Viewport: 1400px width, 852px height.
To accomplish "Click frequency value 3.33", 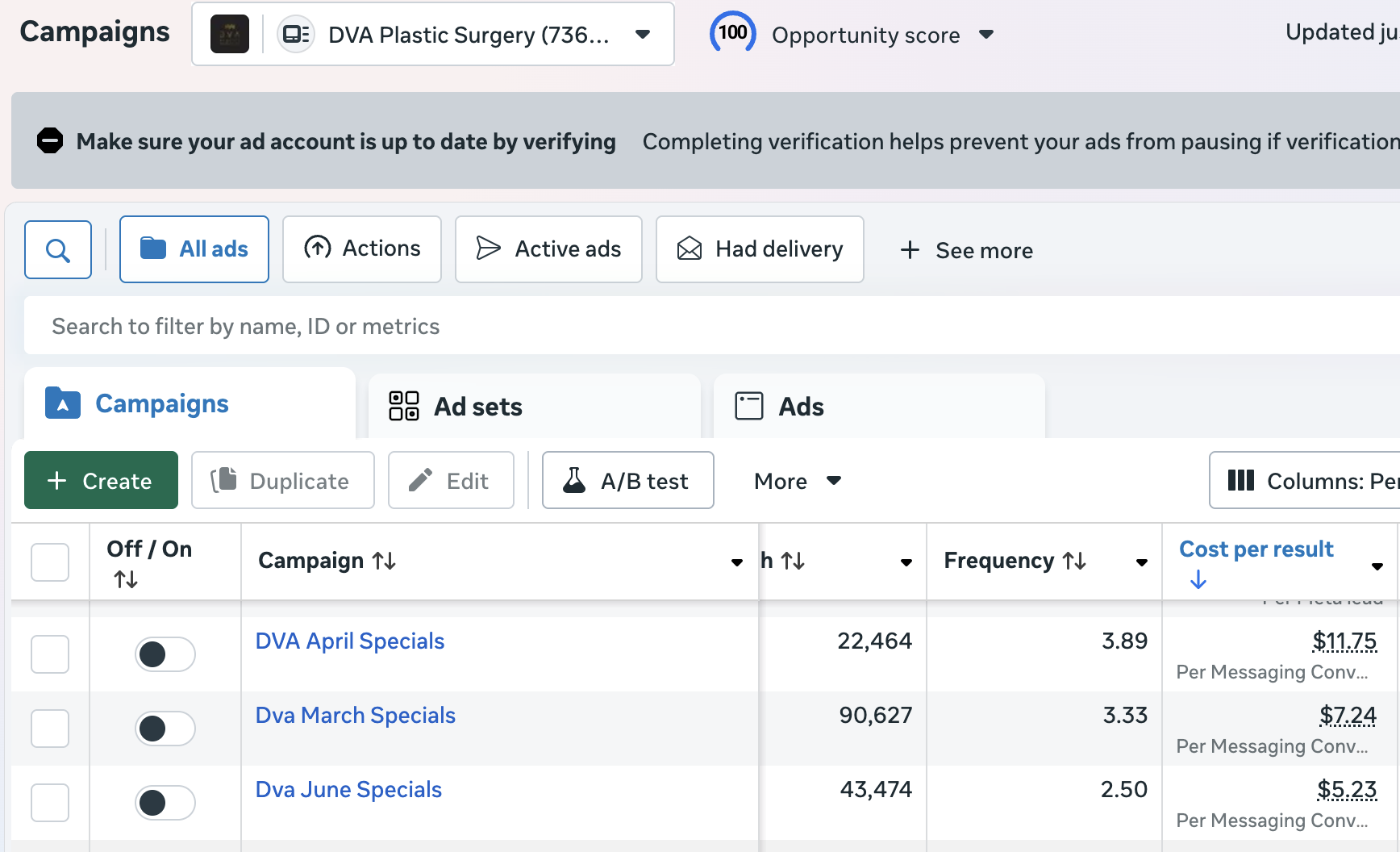I will point(1125,716).
